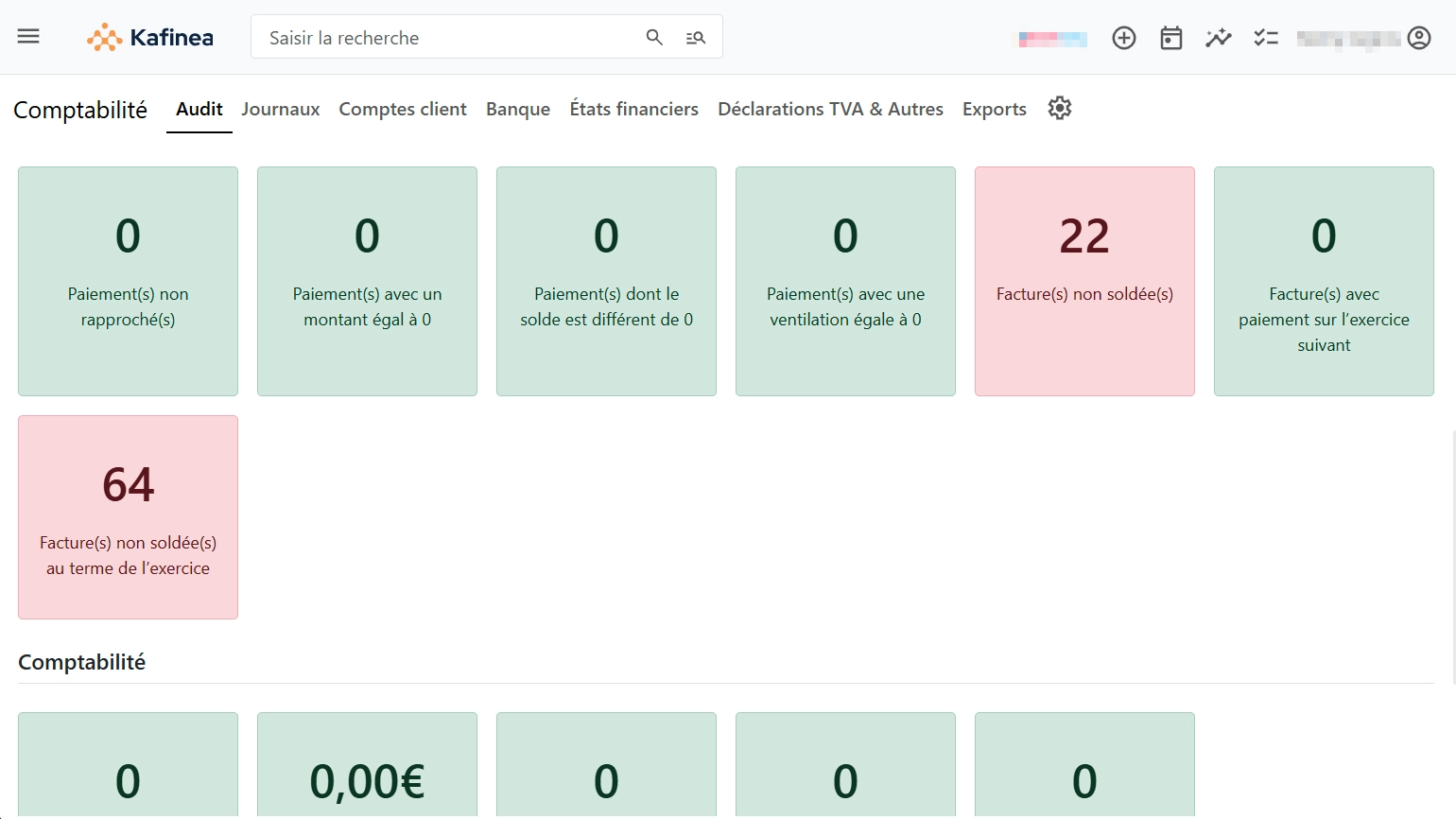The image size is (1456, 819).
Task: Open the Déclarations TVA & Autres tab
Action: (x=829, y=108)
